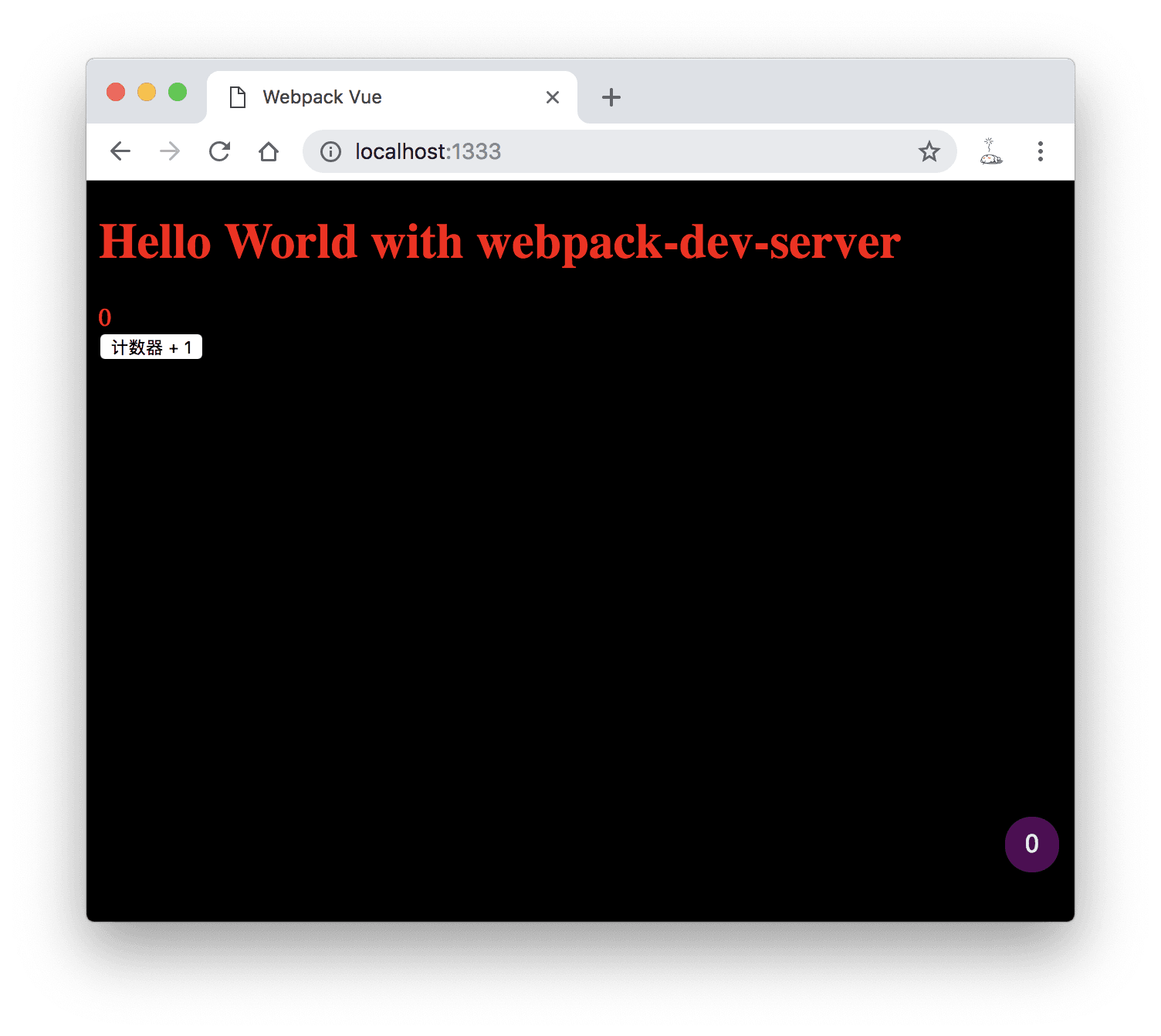The image size is (1161, 1036).
Task: Go to the browser home page
Action: point(269,151)
